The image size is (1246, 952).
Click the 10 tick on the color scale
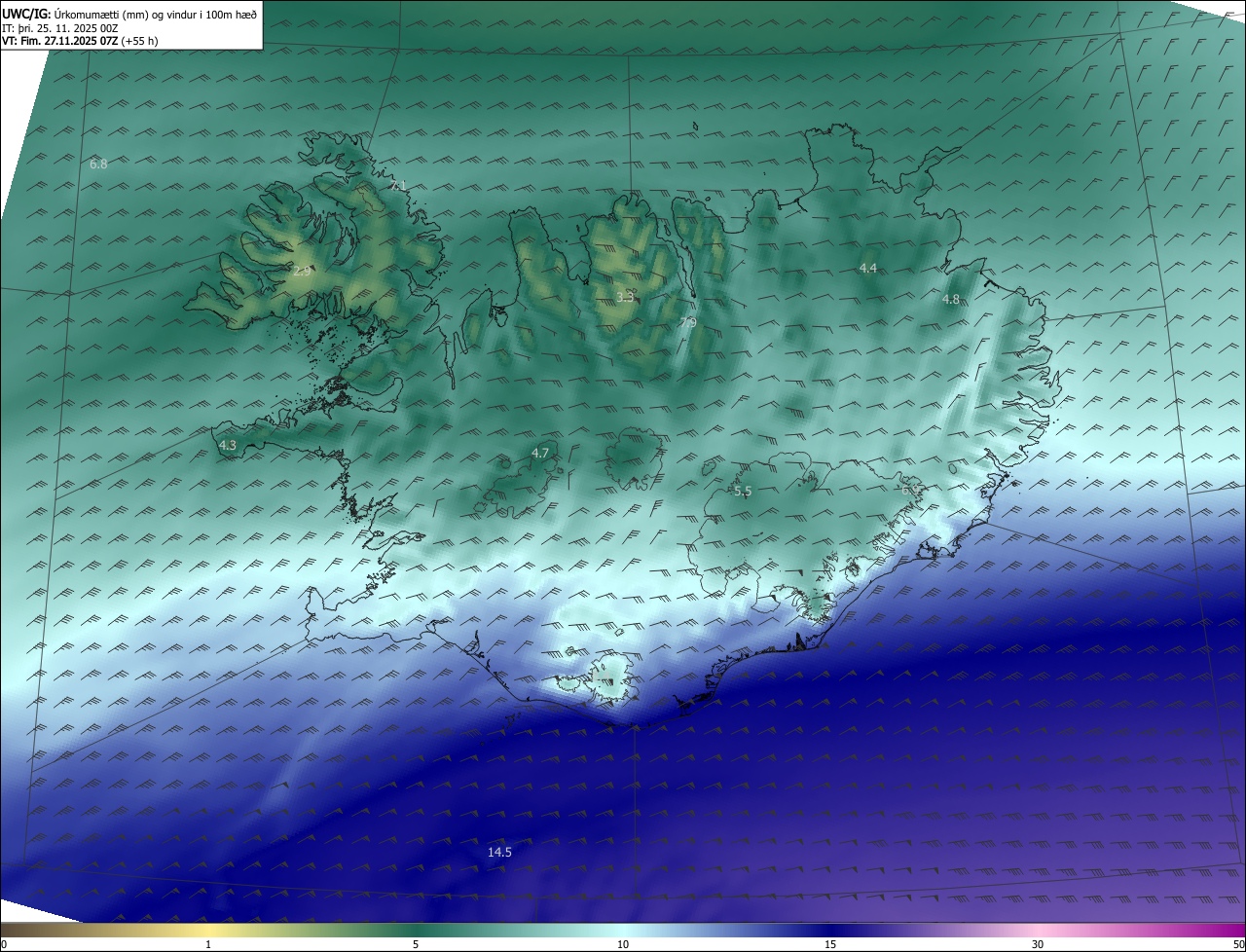pos(623,944)
